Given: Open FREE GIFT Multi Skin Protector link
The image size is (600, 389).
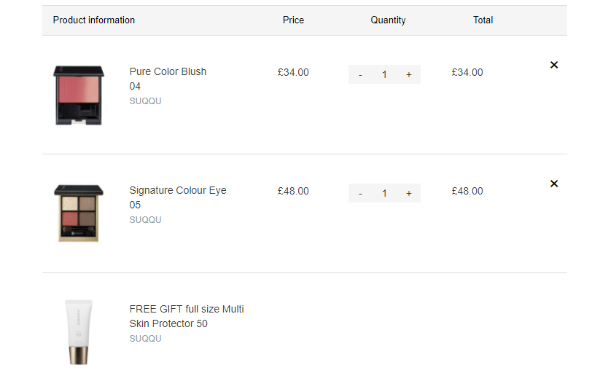Looking at the screenshot, I should (x=186, y=316).
